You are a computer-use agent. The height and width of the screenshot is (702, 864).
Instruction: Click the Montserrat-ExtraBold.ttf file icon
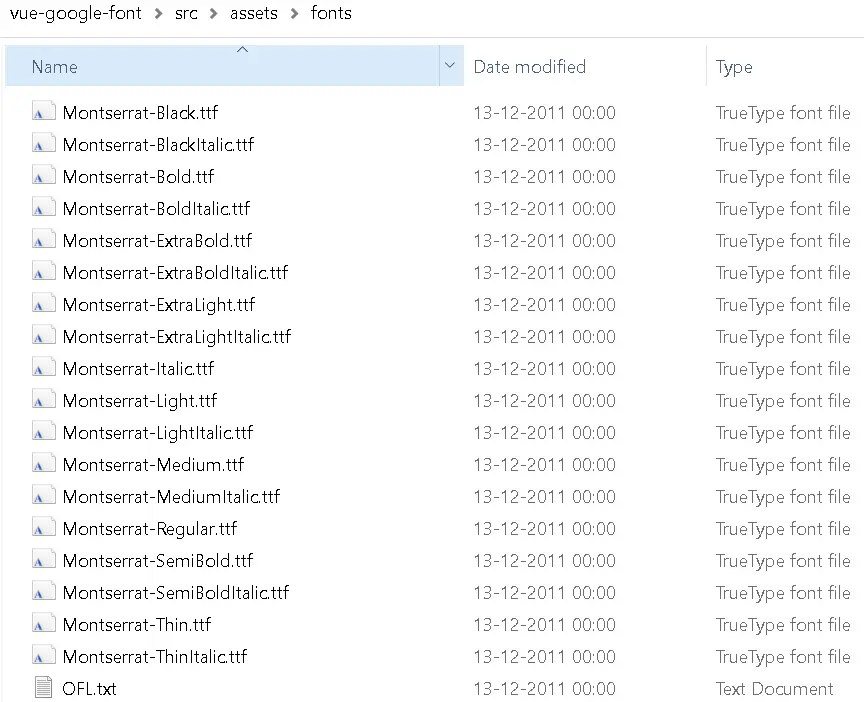[x=44, y=239]
